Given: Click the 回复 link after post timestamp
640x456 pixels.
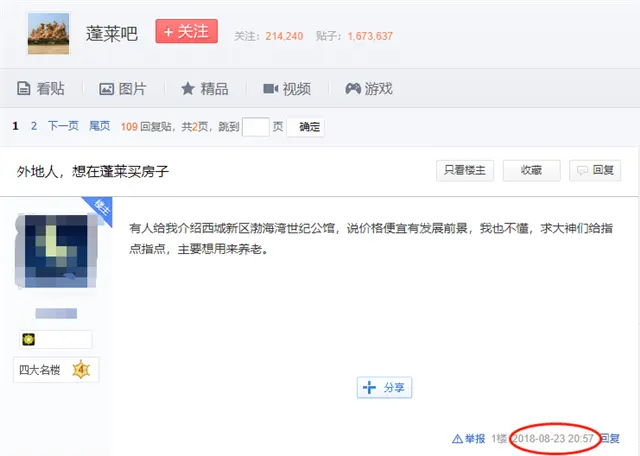Looking at the screenshot, I should pos(610,439).
